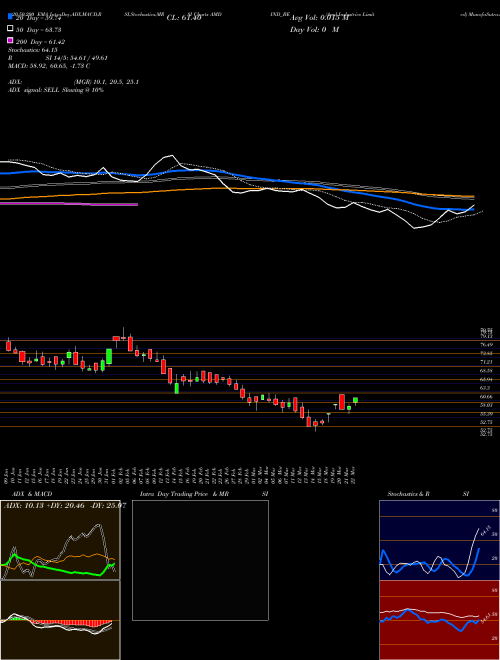This screenshot has height=660, width=500.
Task: Click the ADX indicator chart panel
Action: [60, 540]
